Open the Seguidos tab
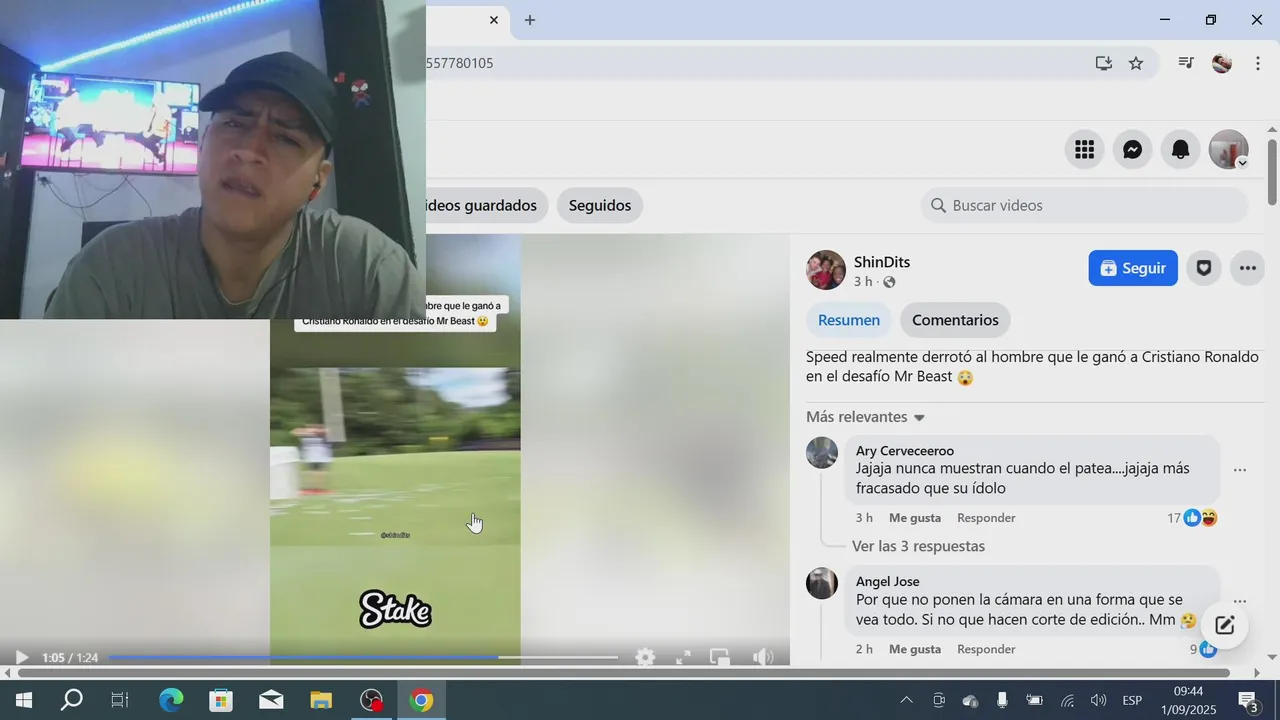1280x720 pixels. pyautogui.click(x=600, y=205)
